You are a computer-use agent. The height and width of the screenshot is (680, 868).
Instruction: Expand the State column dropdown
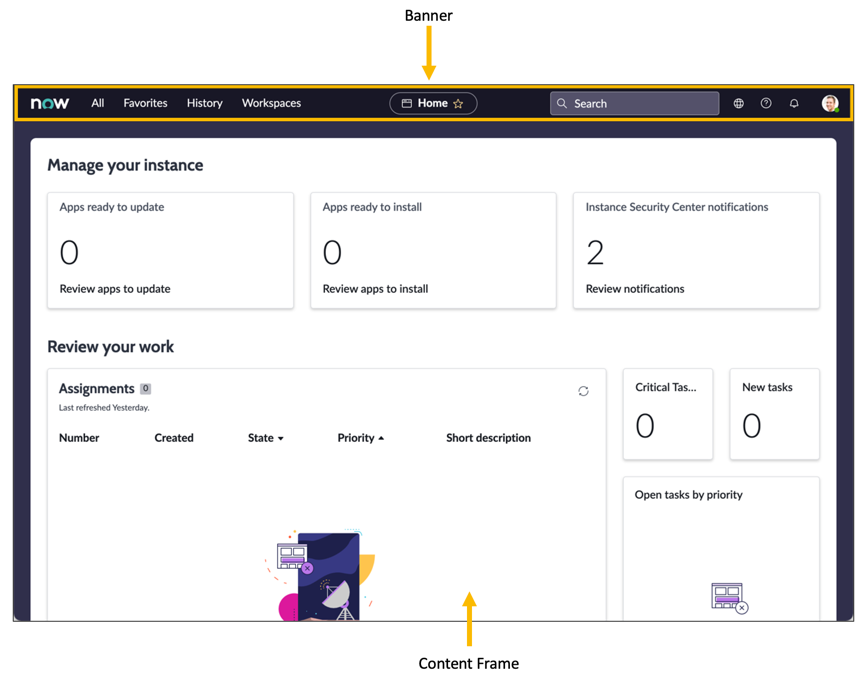280,439
